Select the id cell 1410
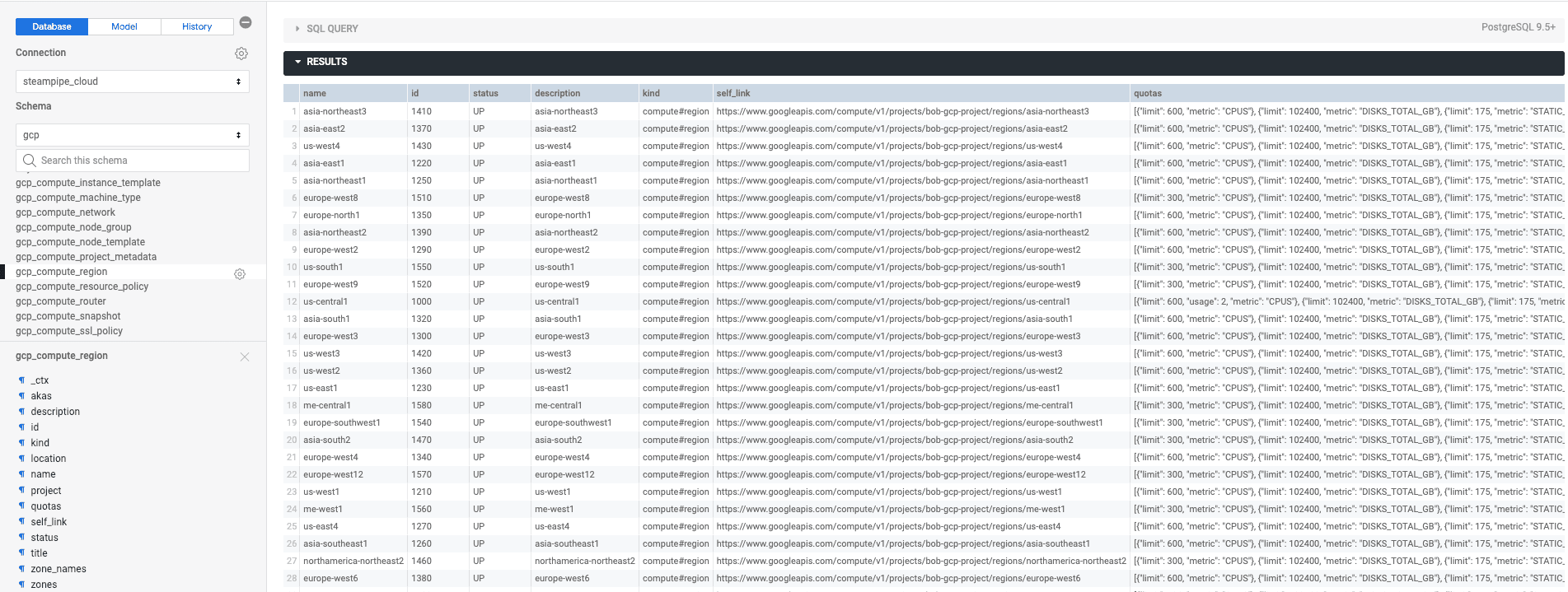Screen dimensions: 1568x592 438,111
